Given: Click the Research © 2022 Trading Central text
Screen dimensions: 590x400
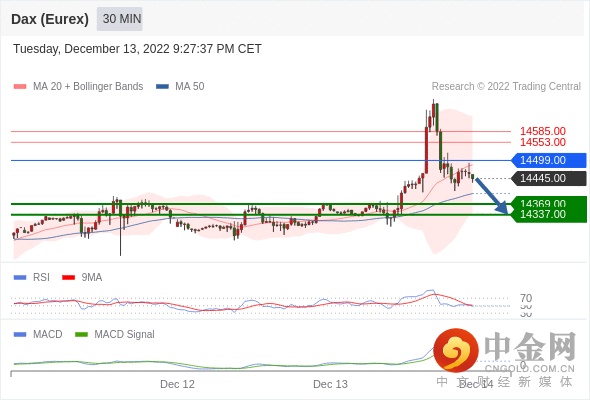Looking at the screenshot, I should 506,87.
